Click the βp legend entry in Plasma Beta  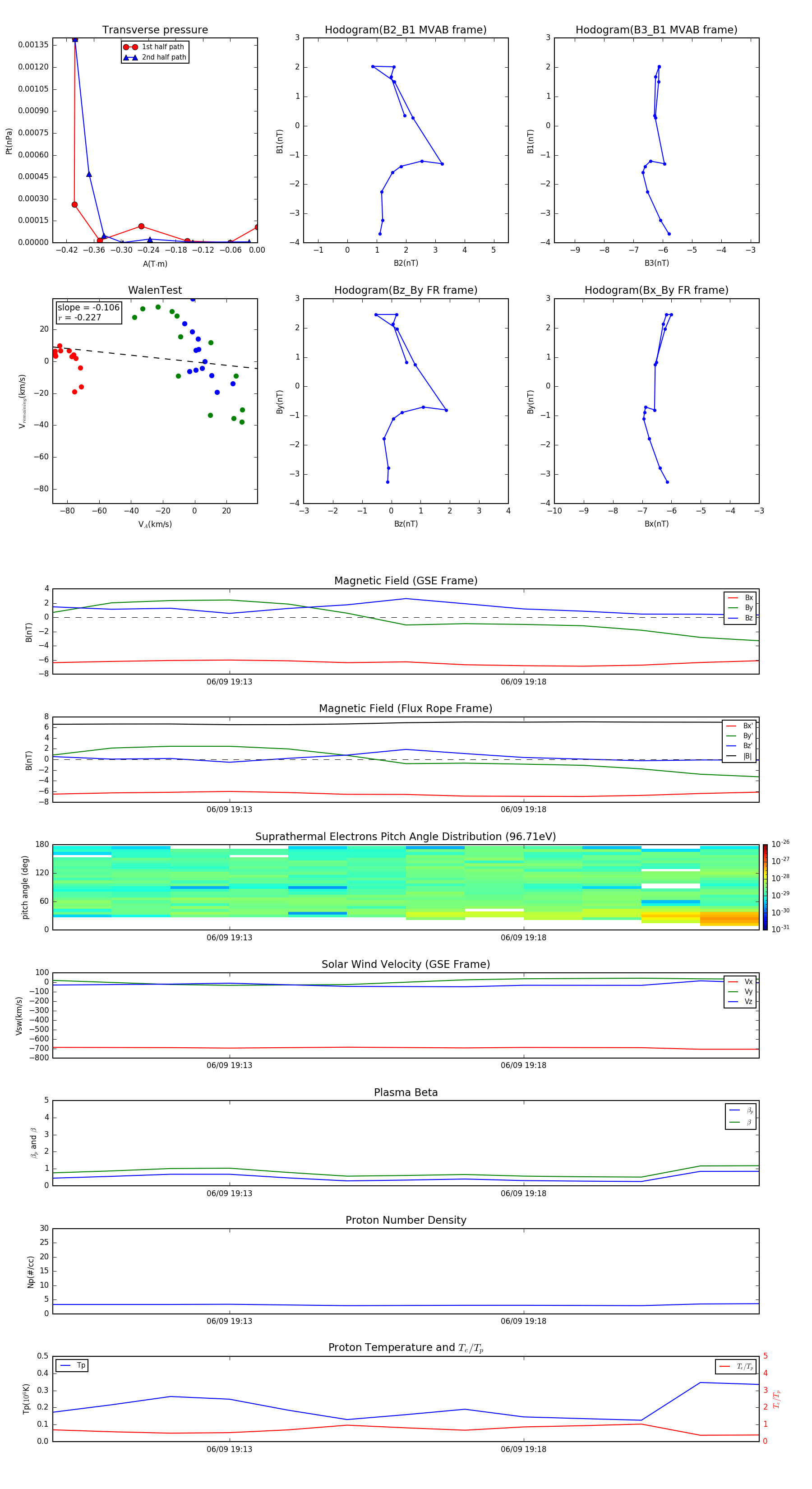tap(741, 1110)
